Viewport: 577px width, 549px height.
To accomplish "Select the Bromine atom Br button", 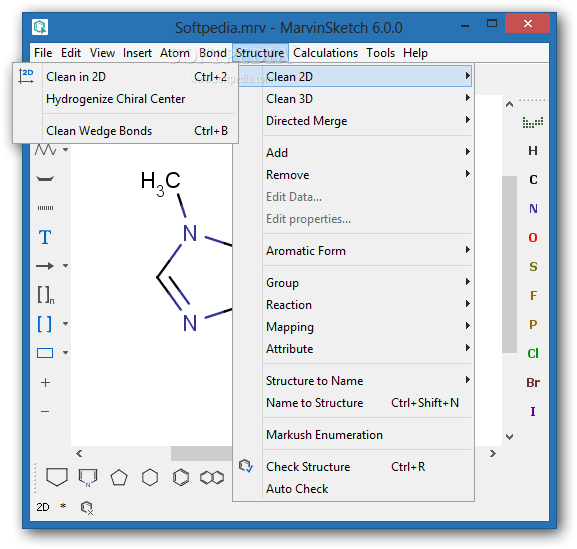I will coord(533,382).
